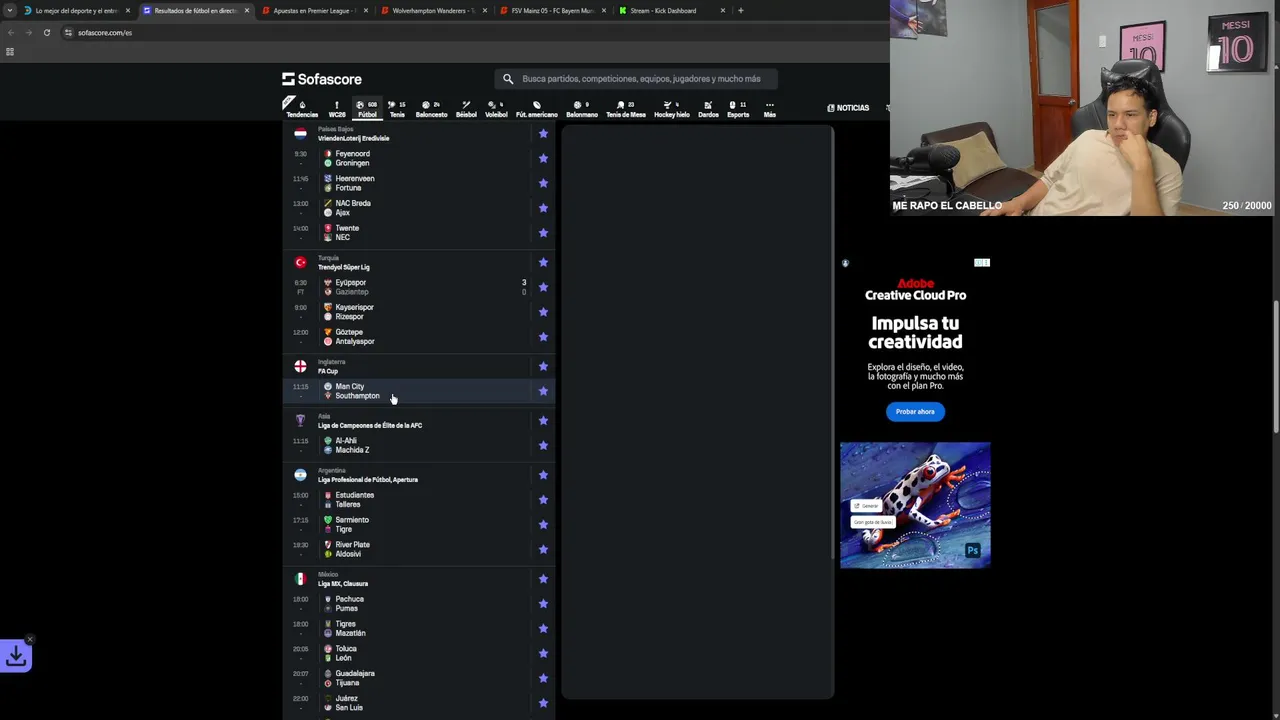Open the WC26 section
This screenshot has width=1280, height=720.
click(337, 109)
